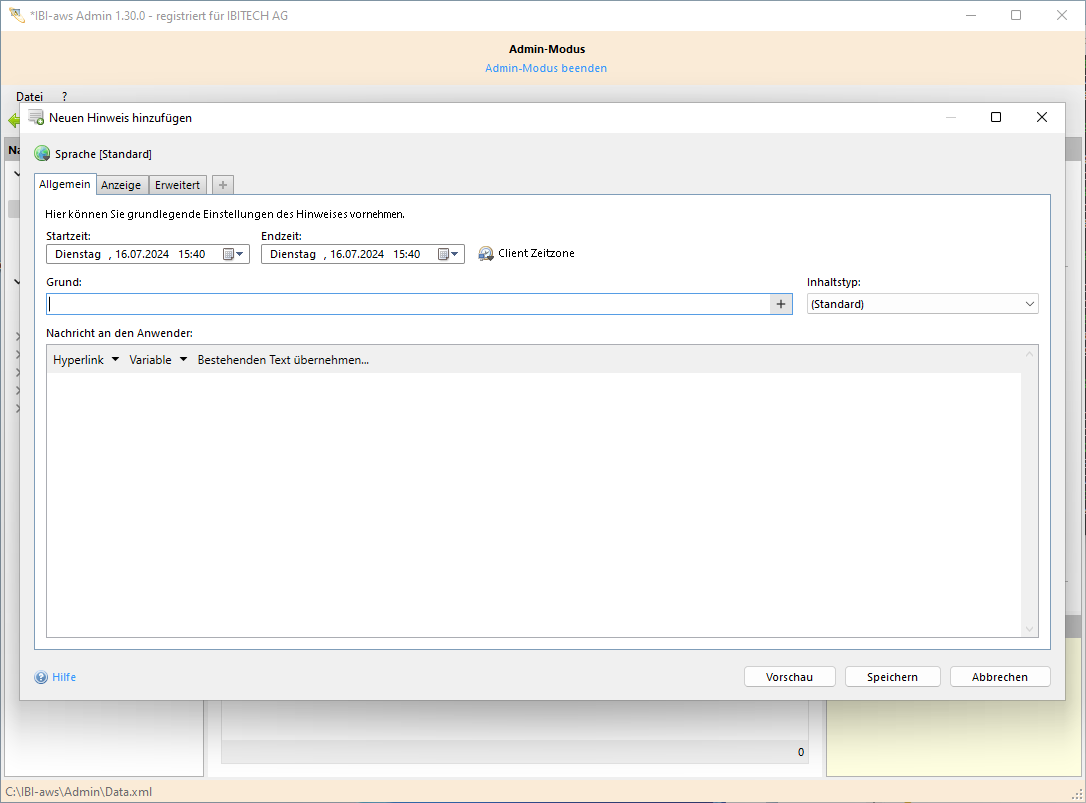The image size is (1086, 803).
Task: Switch to the Erweitert tab
Action: coord(177,185)
